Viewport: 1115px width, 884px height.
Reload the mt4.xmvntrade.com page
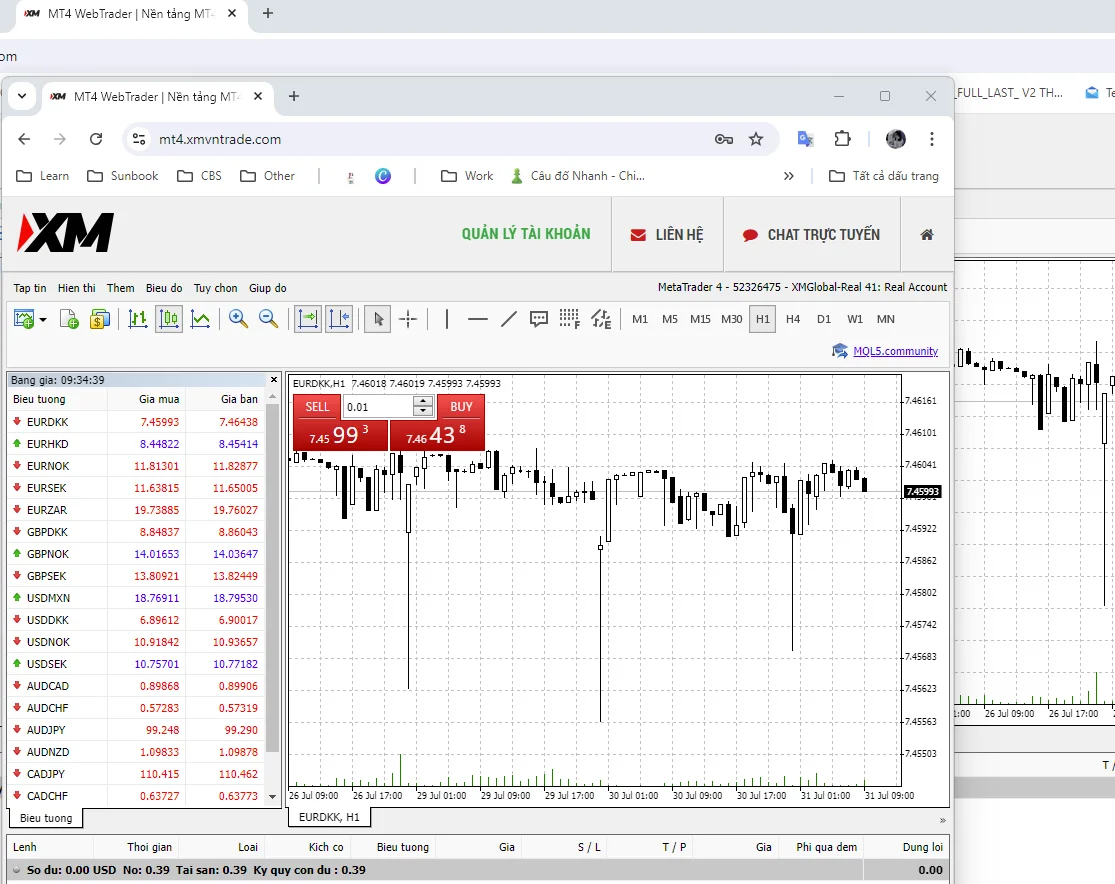(x=96, y=139)
